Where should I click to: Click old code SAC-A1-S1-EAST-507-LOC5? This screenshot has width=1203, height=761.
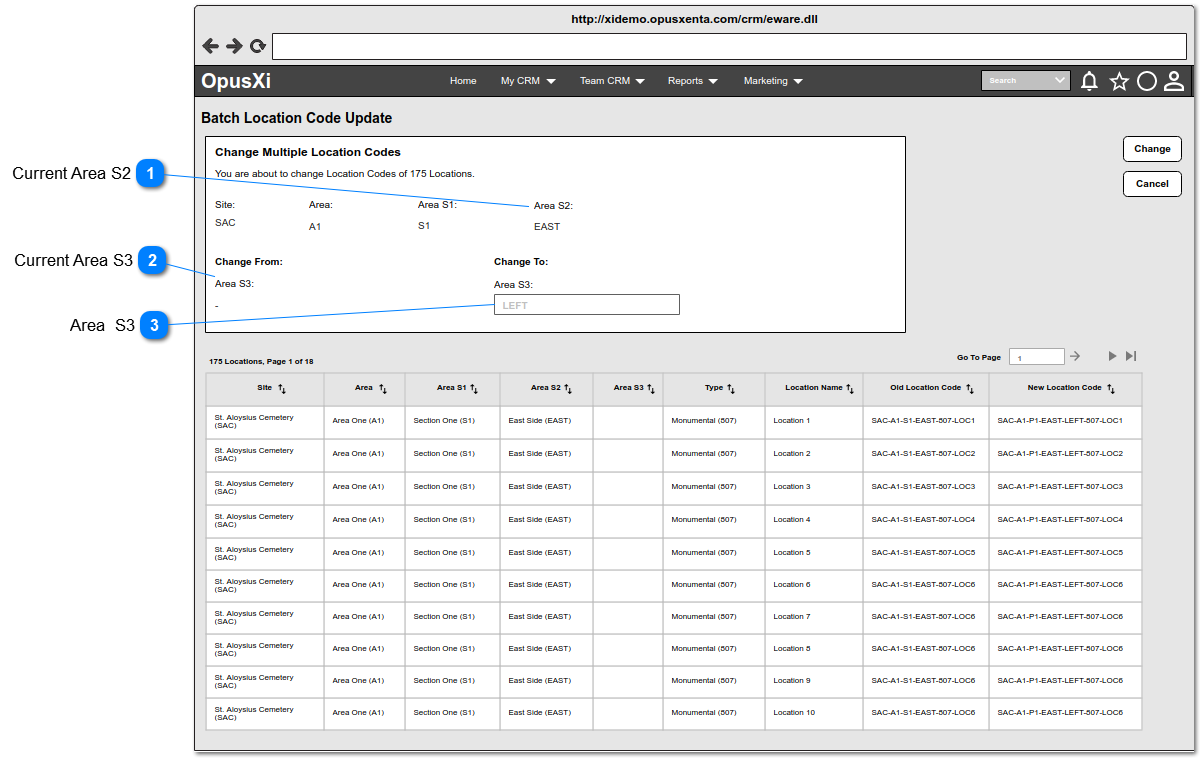(x=923, y=553)
